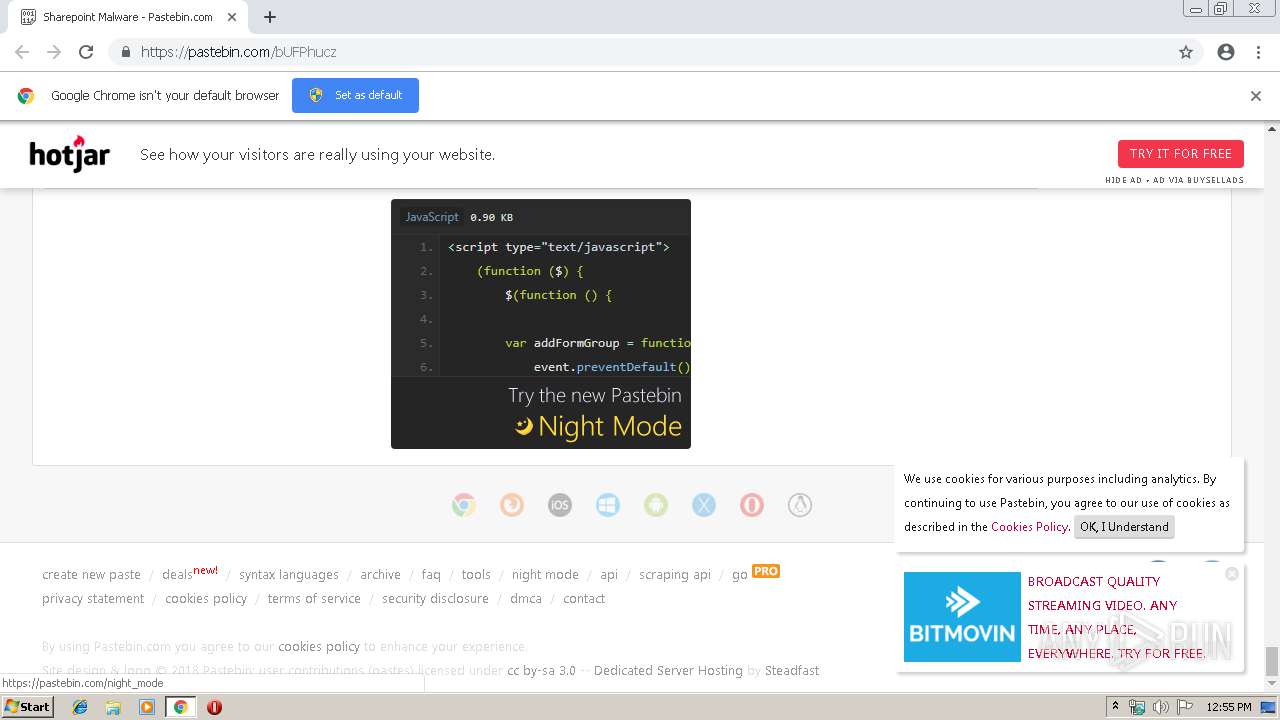
Task: Open the taskbar clock showing 12:55 PM
Action: 1229,707
